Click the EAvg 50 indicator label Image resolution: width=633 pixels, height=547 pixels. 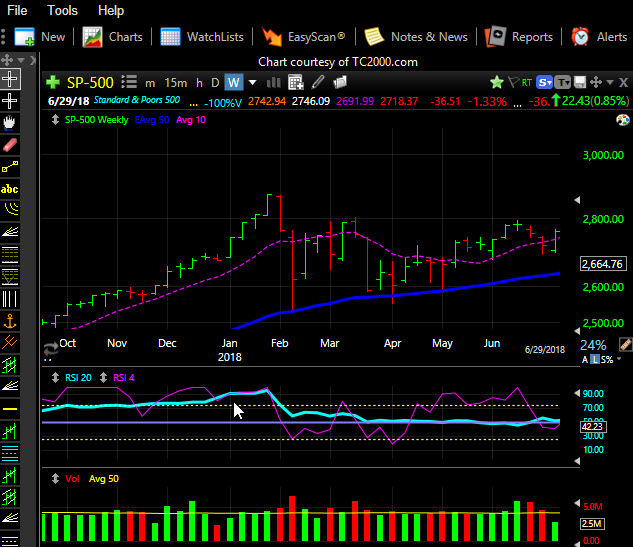tap(151, 120)
